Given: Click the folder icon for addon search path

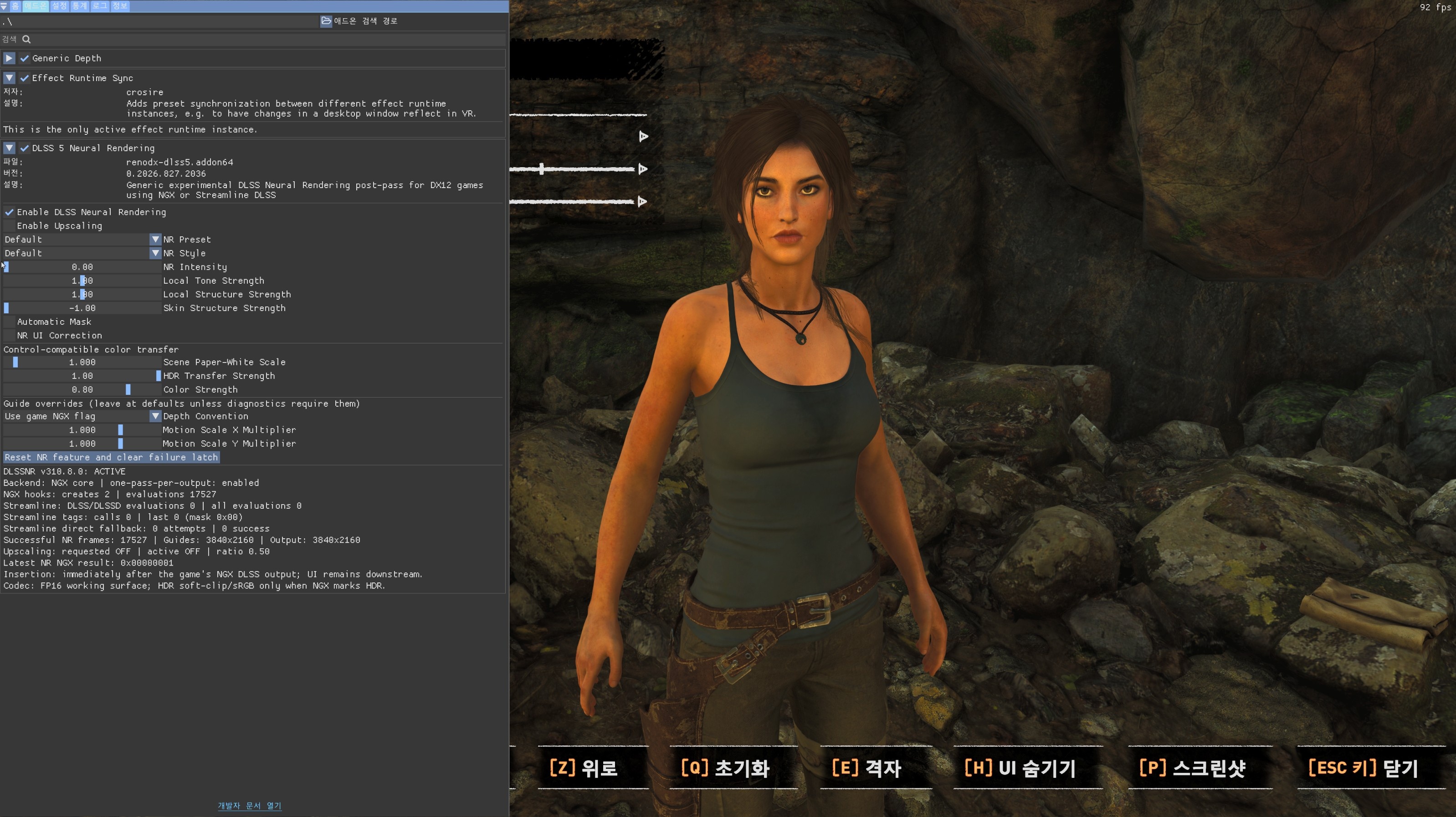Looking at the screenshot, I should tap(326, 21).
